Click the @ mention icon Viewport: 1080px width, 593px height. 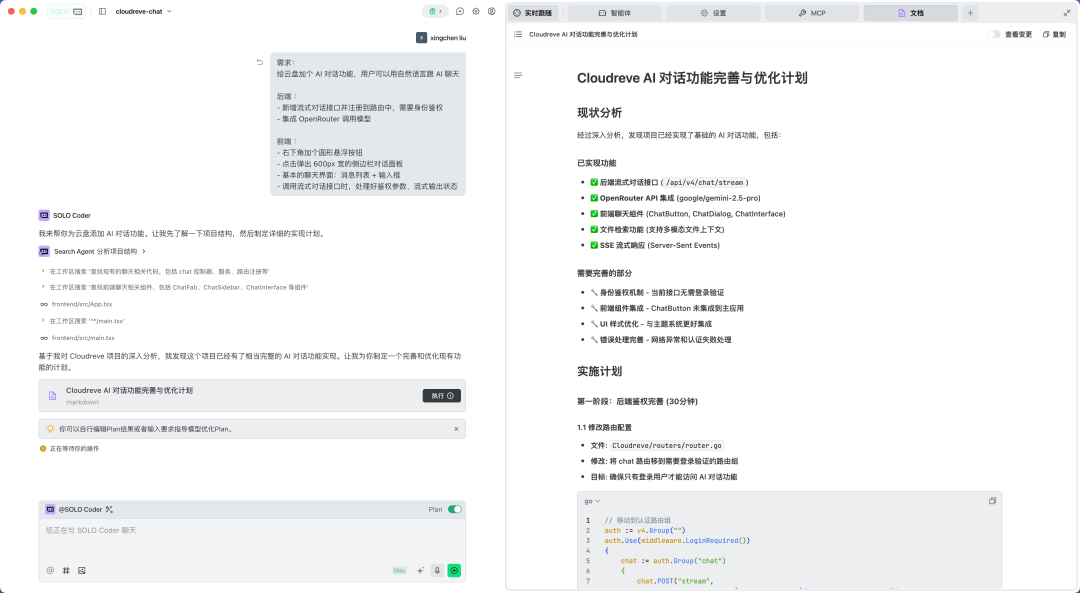50,570
